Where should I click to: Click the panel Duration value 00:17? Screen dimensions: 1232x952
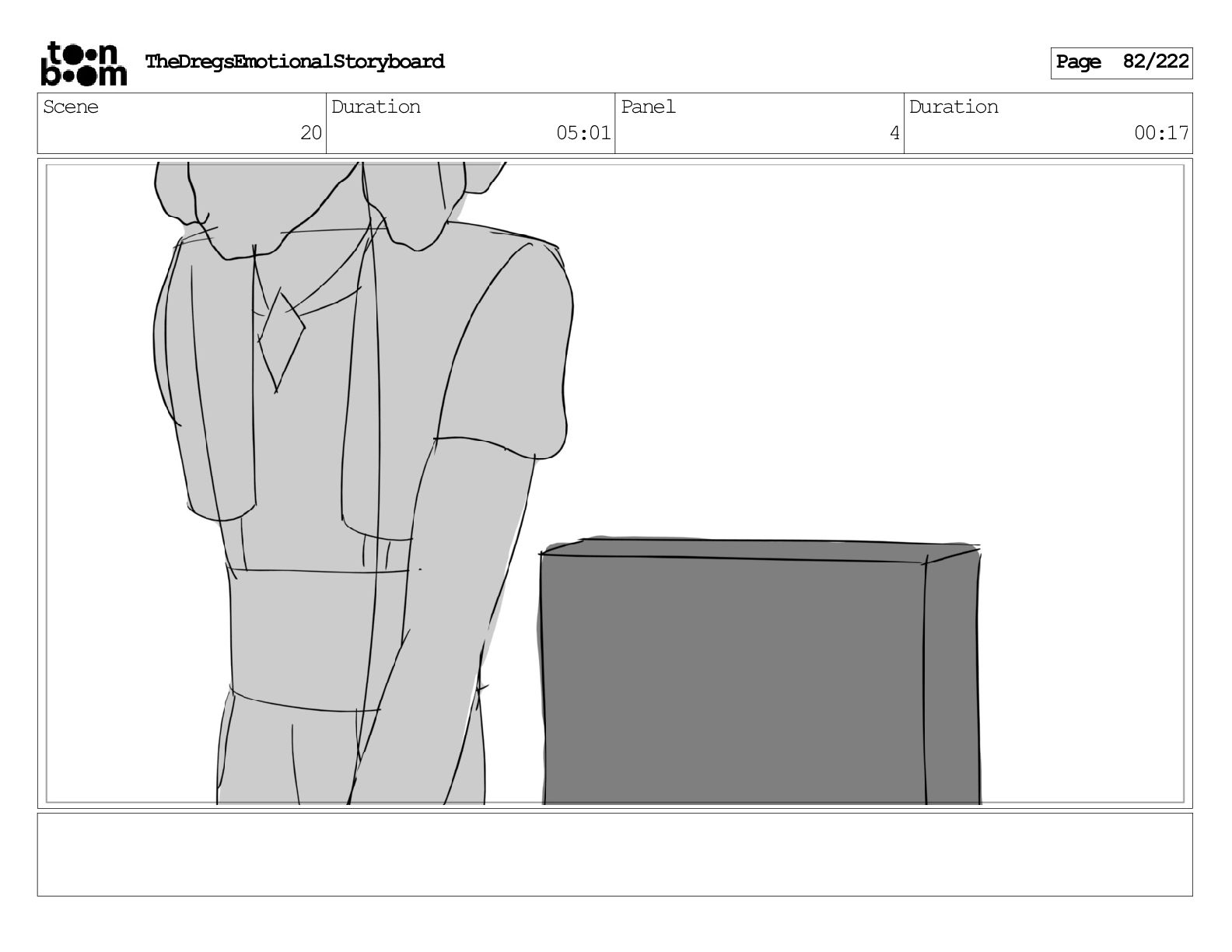(1161, 133)
